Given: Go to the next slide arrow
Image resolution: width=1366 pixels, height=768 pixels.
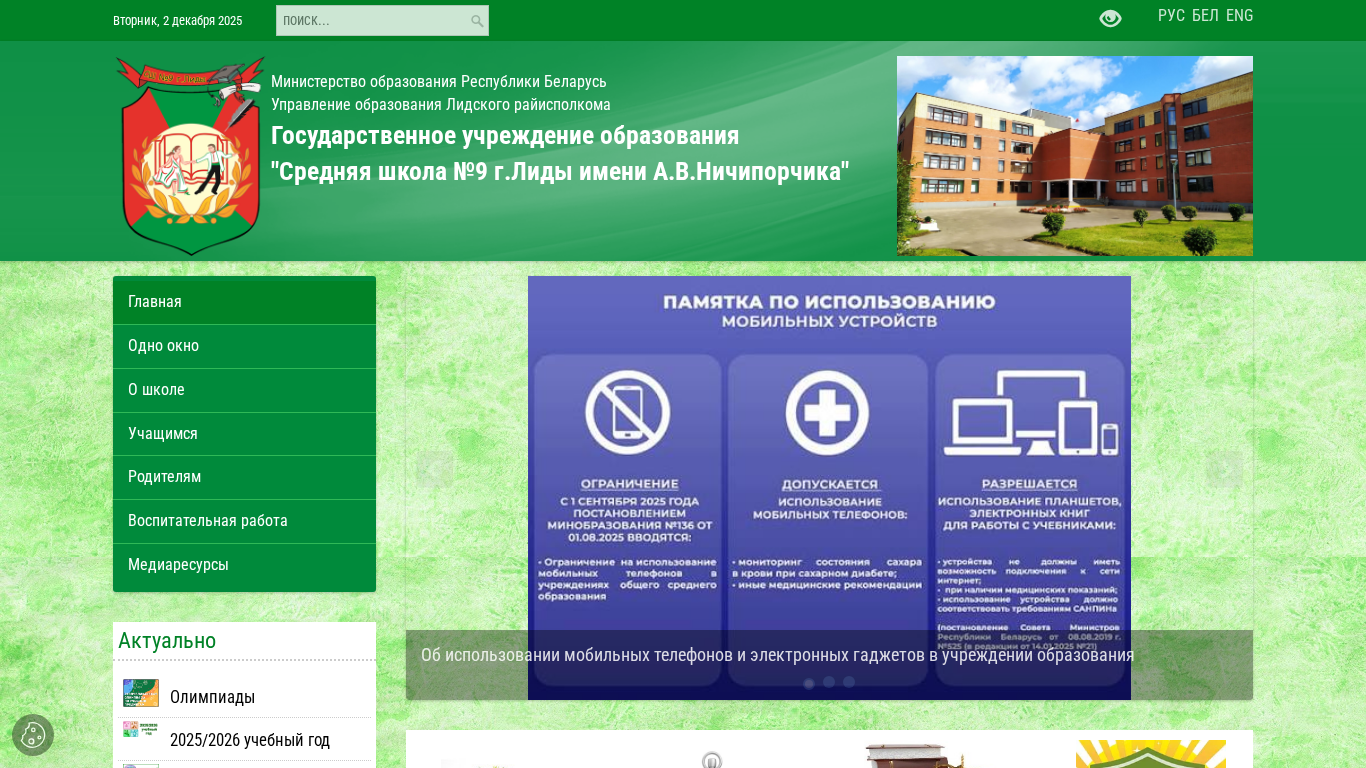Looking at the screenshot, I should (x=1225, y=469).
